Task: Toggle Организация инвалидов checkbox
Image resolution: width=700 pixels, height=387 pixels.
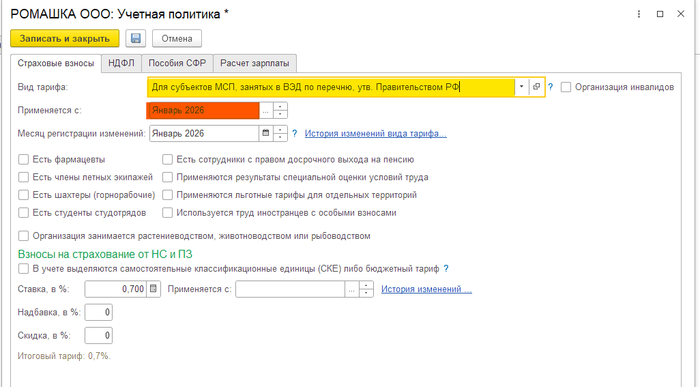Action: (566, 87)
